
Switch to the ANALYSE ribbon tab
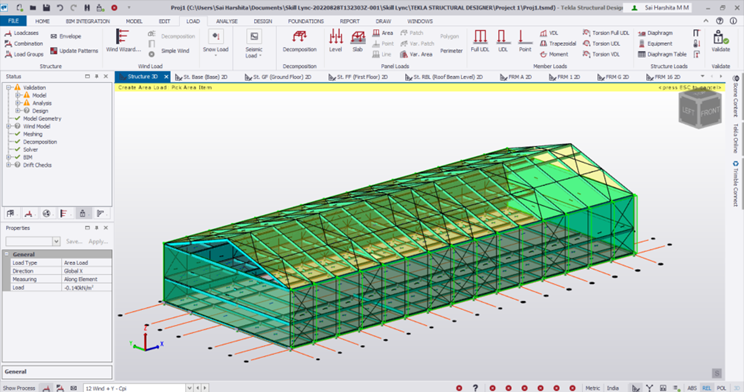click(227, 21)
